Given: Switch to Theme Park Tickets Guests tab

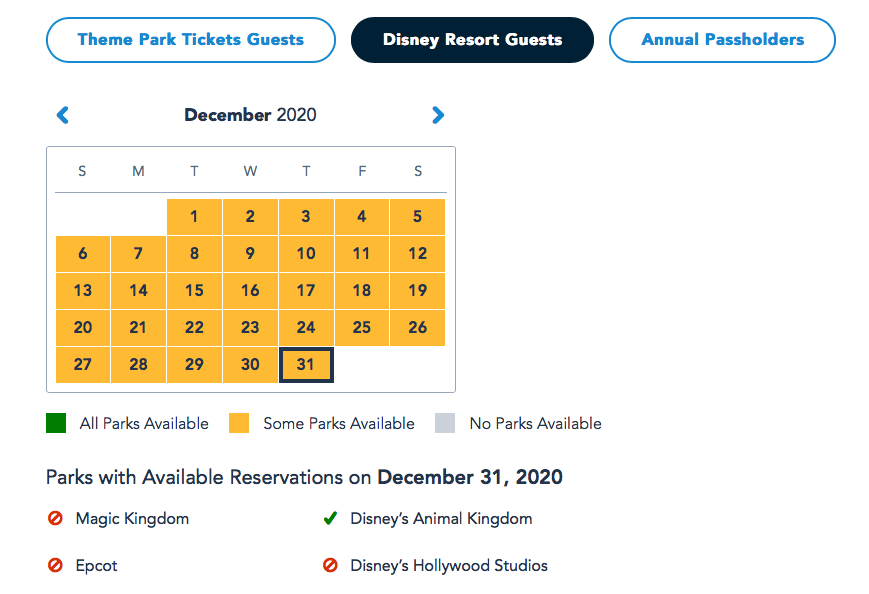Looking at the screenshot, I should click(x=190, y=40).
